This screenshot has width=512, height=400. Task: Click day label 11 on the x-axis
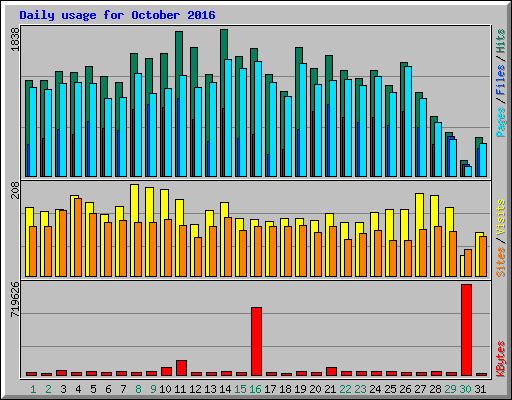[x=180, y=389]
